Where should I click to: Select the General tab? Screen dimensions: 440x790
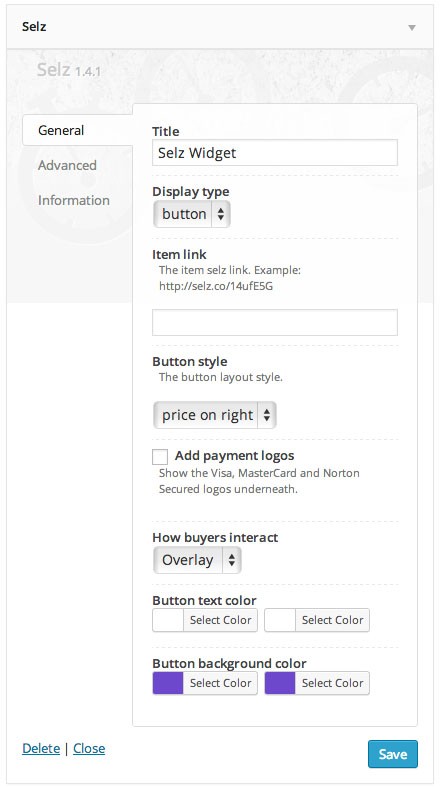pos(61,130)
